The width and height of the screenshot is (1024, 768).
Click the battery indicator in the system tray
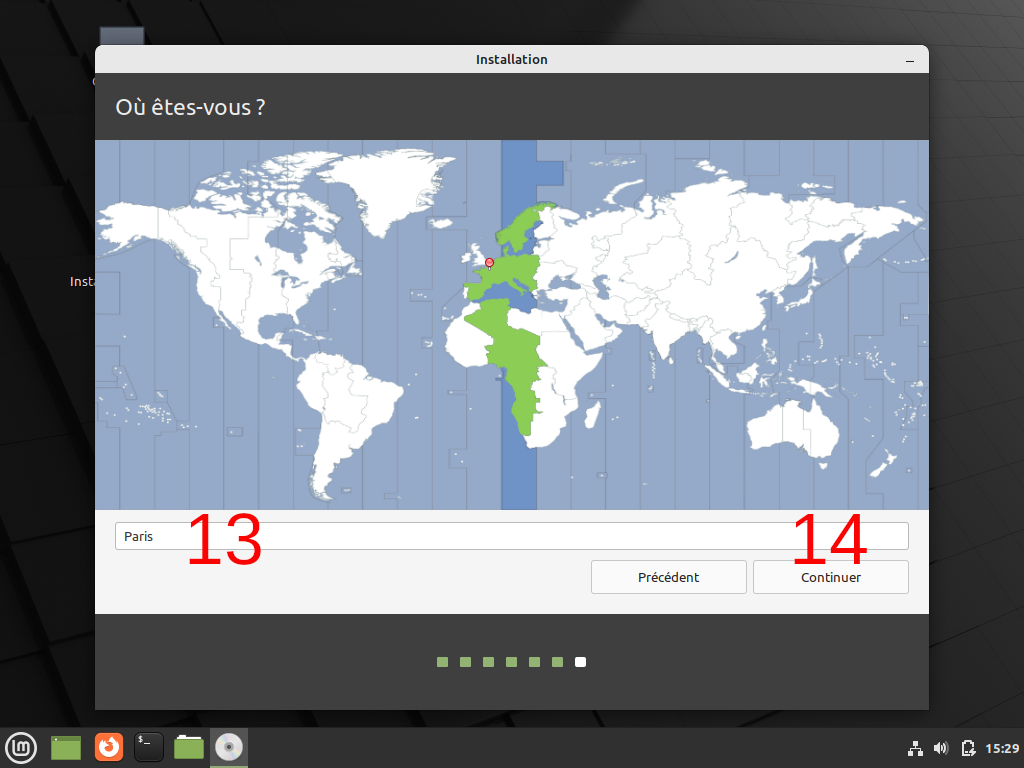pos(967,747)
